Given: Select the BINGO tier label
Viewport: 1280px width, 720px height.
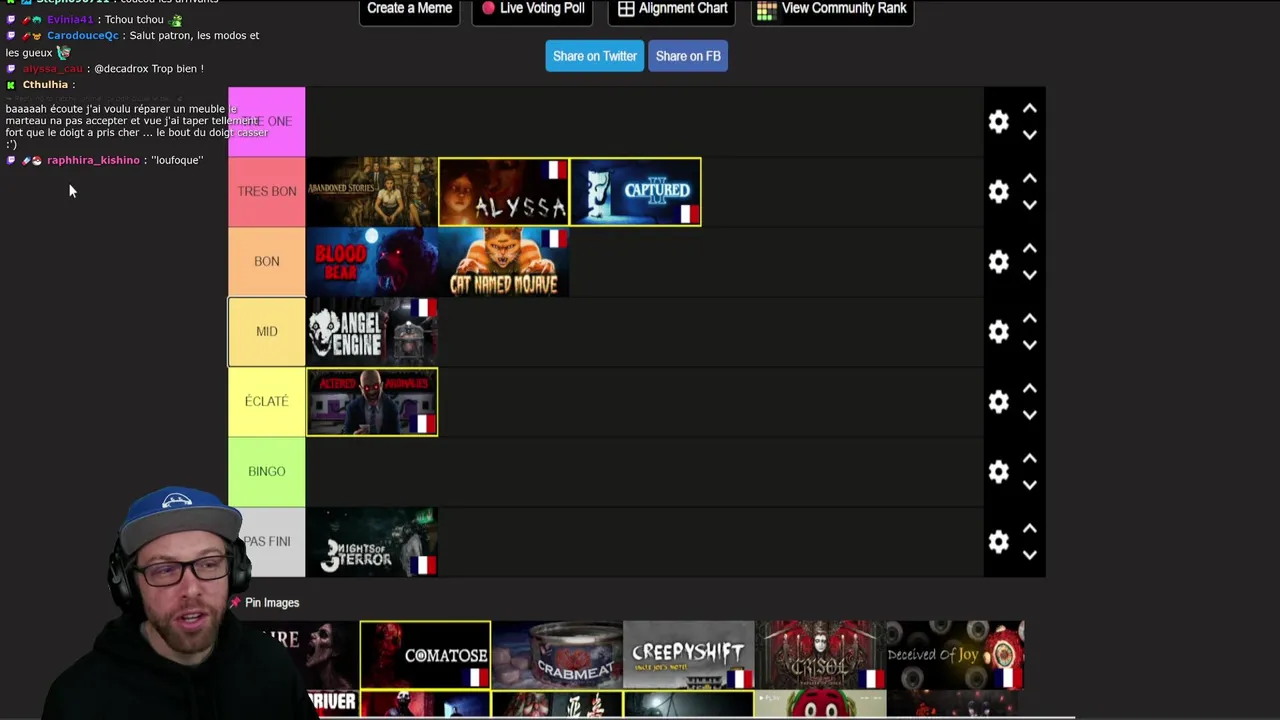Looking at the screenshot, I should coord(267,472).
